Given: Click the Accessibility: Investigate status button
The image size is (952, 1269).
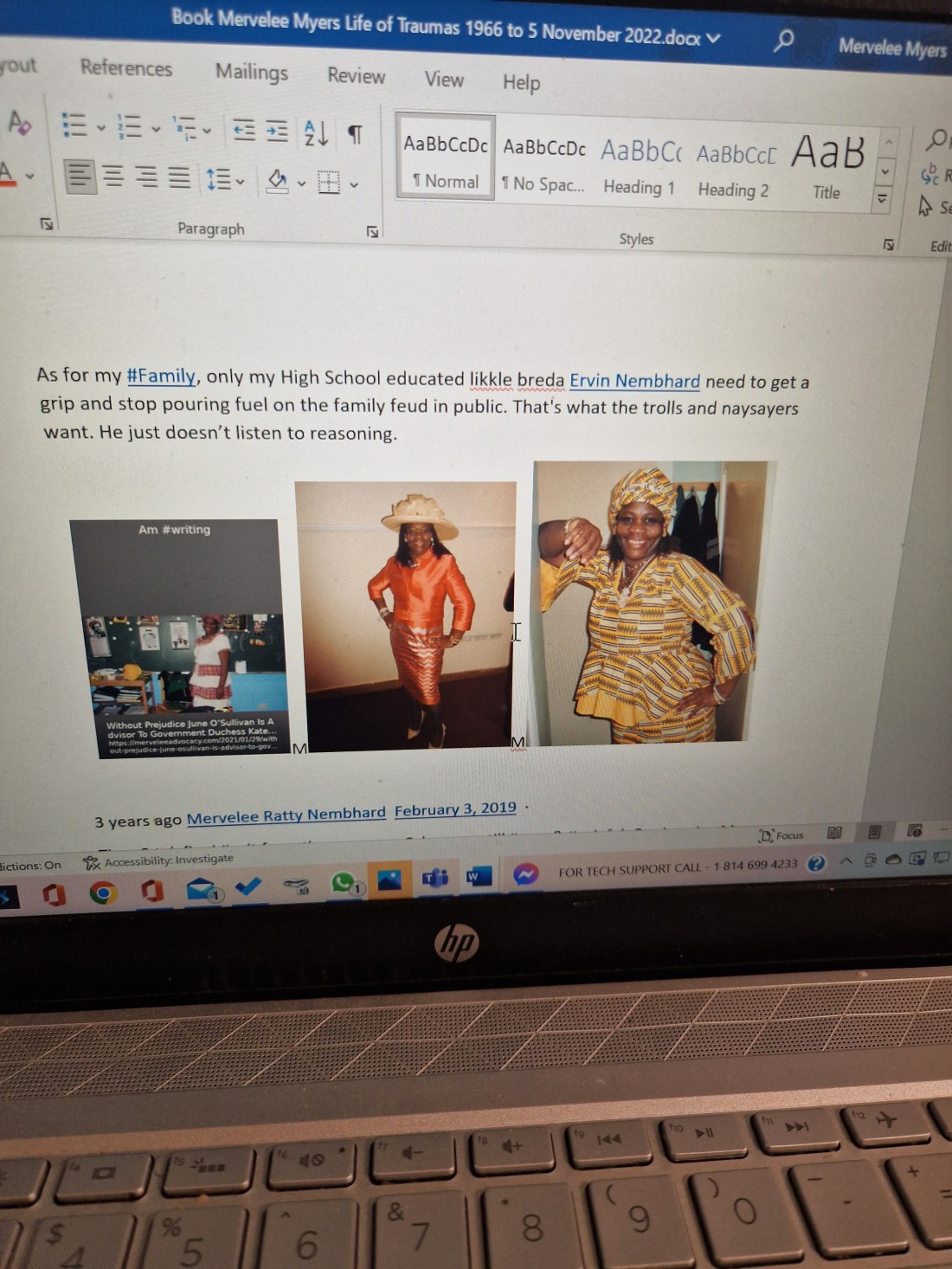Looking at the screenshot, I should [x=159, y=860].
